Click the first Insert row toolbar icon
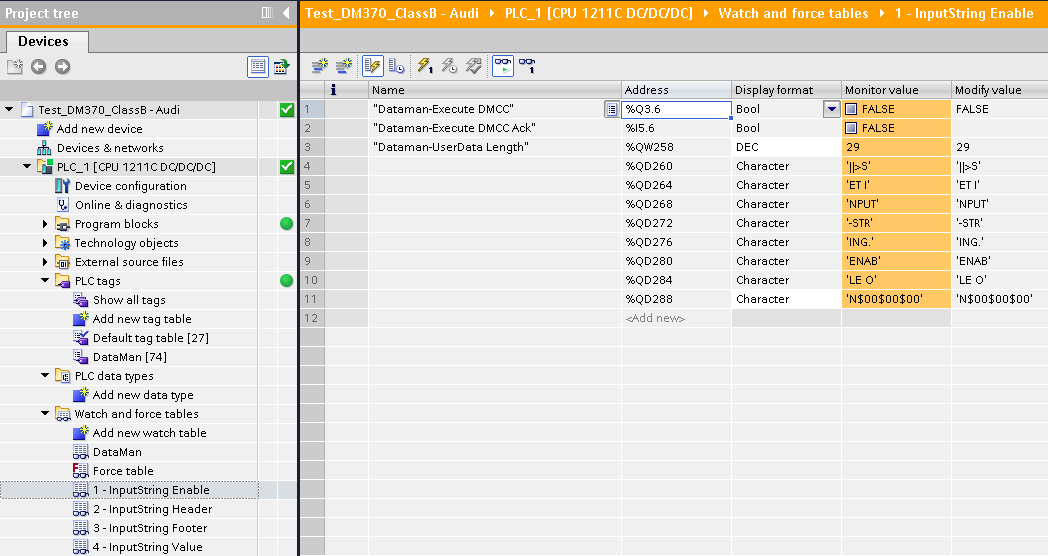The width and height of the screenshot is (1048, 556). point(319,66)
